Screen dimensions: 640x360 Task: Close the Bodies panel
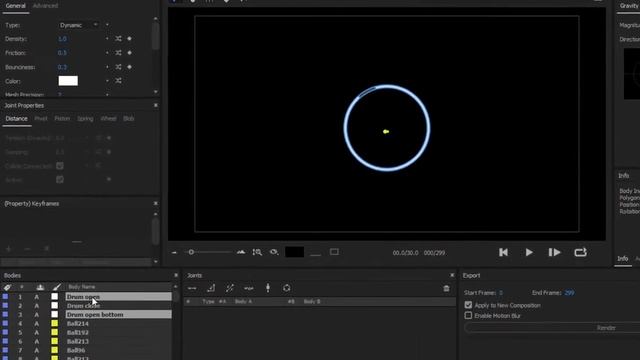[176, 276]
